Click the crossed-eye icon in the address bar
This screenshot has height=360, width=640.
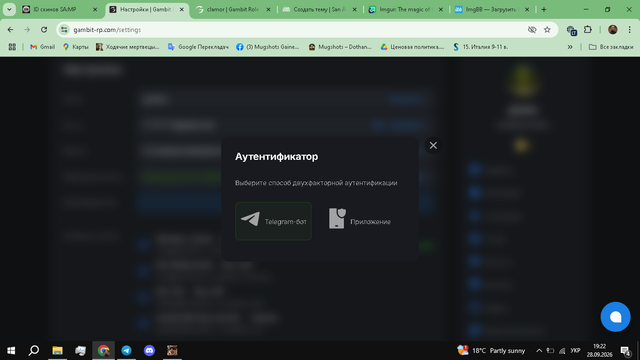531,30
